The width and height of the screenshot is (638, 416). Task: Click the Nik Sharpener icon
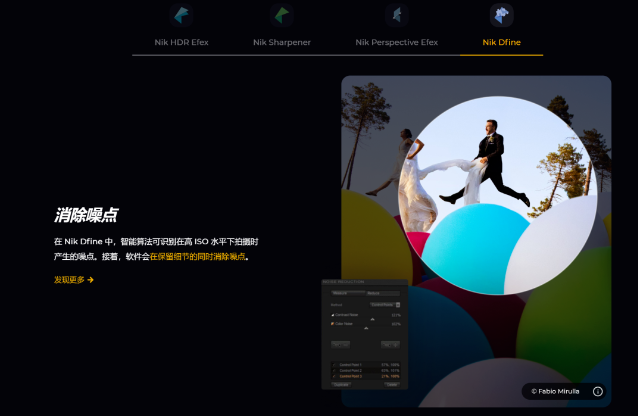tap(282, 15)
